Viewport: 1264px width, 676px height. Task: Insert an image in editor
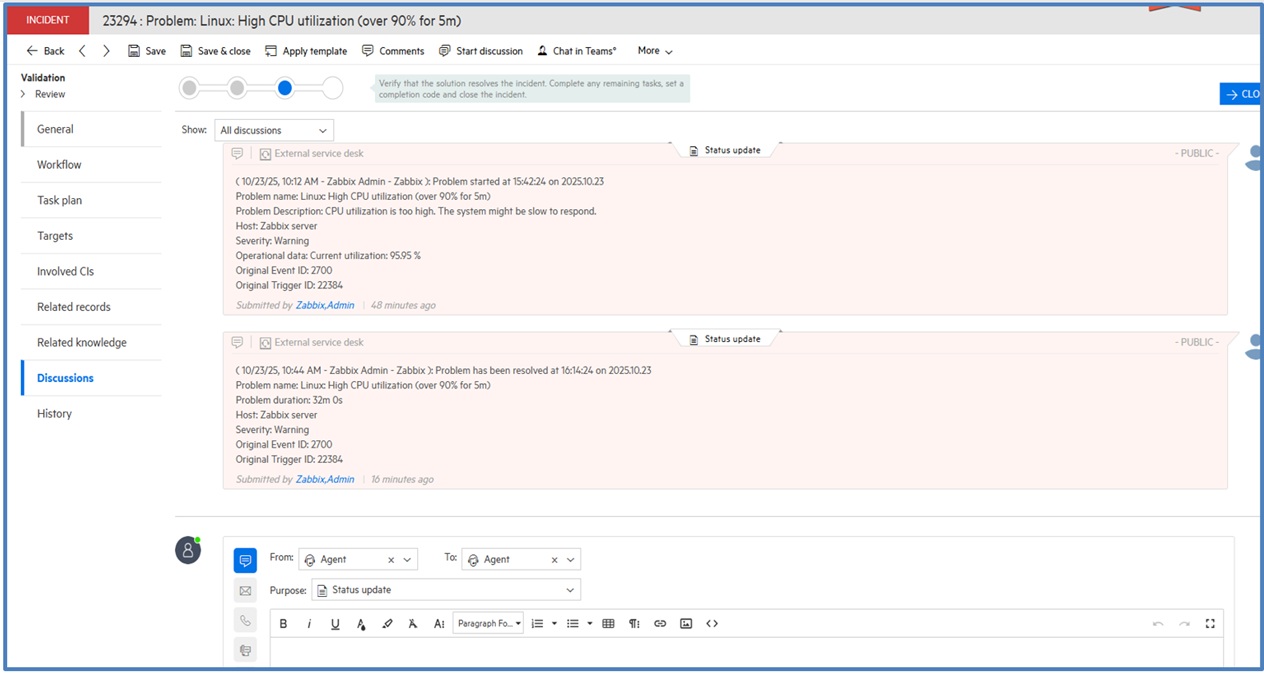coord(686,623)
